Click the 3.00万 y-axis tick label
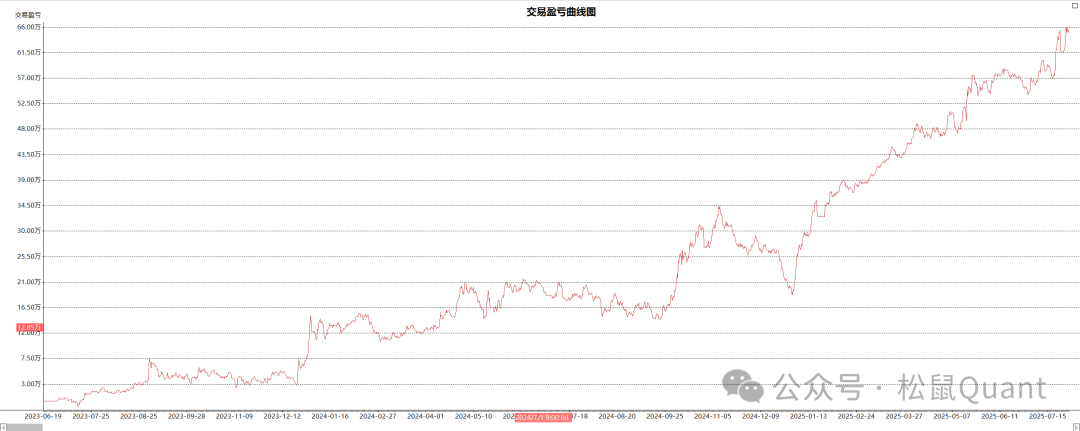This screenshot has height=431, width=1080. [x=30, y=384]
